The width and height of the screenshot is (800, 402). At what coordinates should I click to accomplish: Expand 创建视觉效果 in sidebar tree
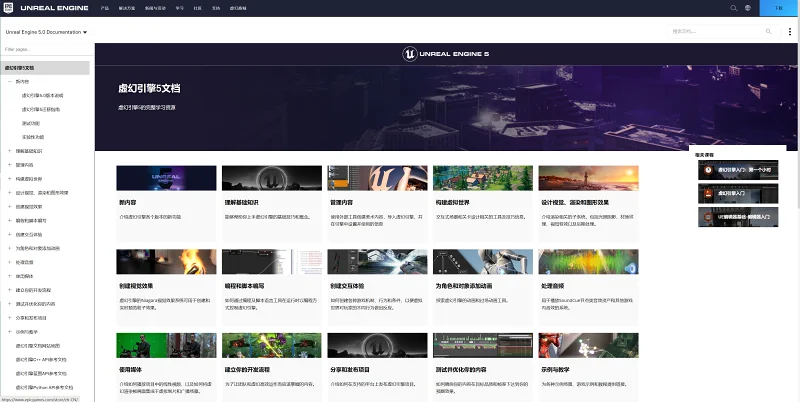(x=10, y=207)
